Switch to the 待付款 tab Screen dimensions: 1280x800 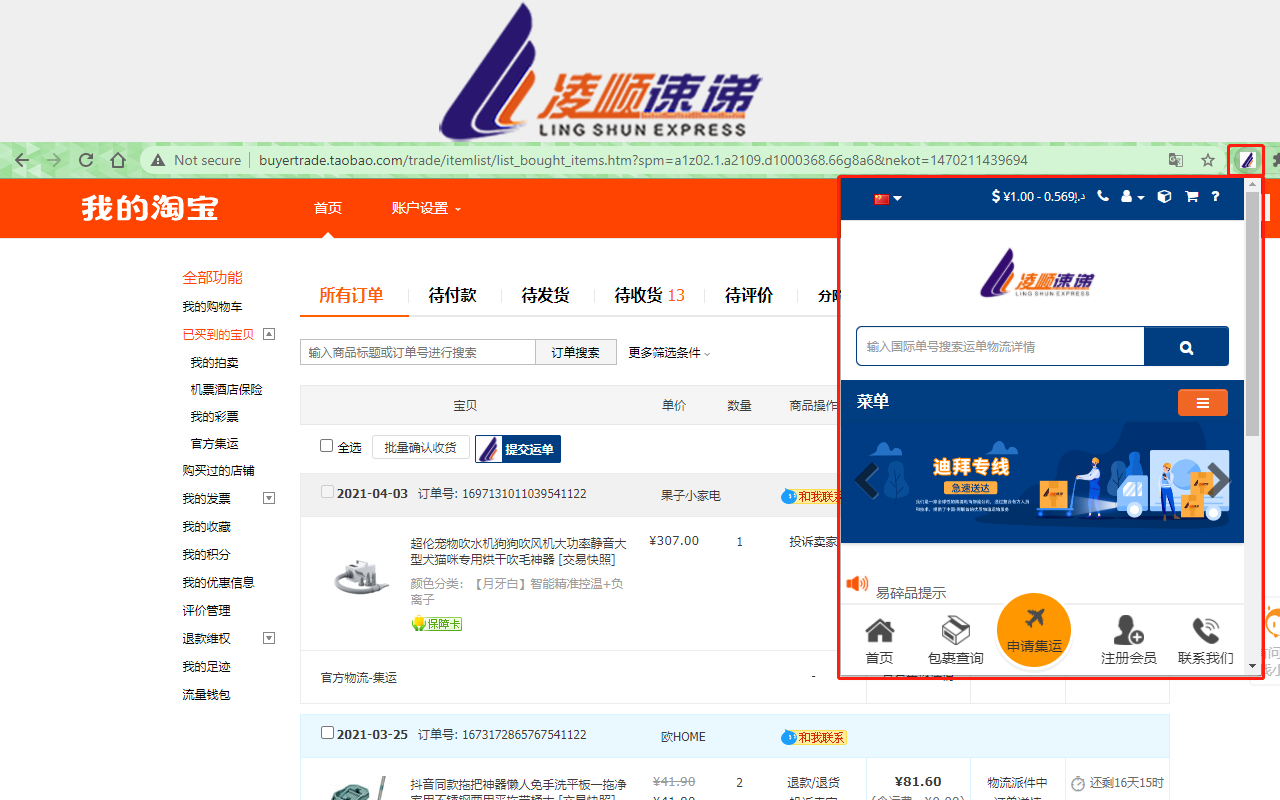coord(453,295)
